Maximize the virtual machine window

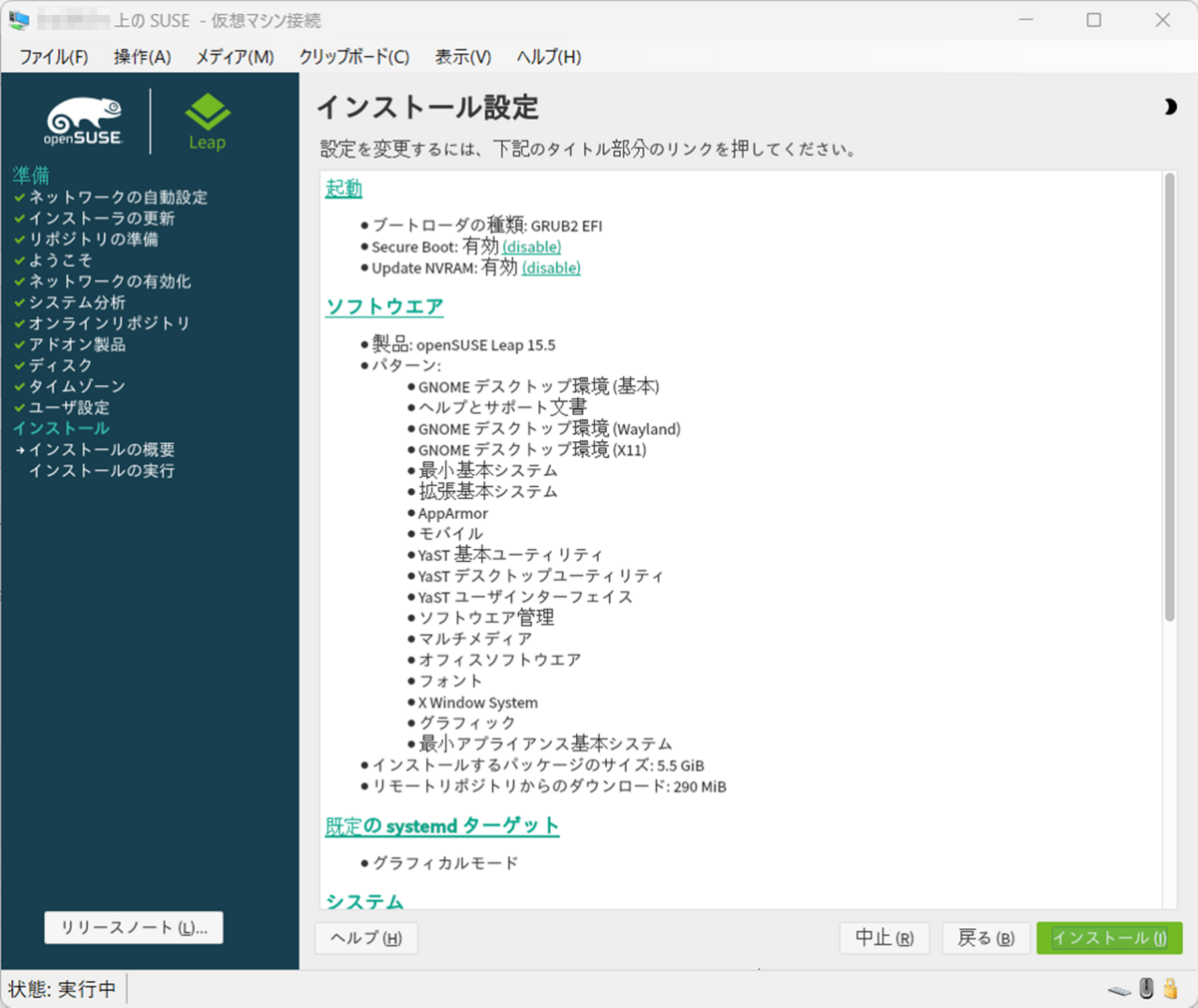click(x=1094, y=20)
